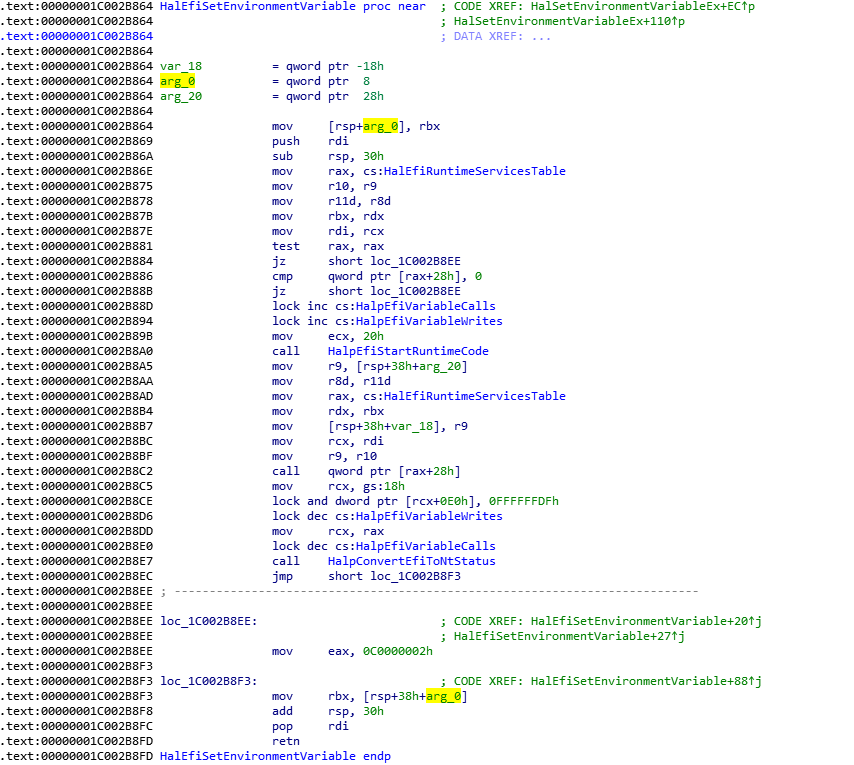
Task: Click the mov r8d, r11d instruction
Action: pos(331,381)
